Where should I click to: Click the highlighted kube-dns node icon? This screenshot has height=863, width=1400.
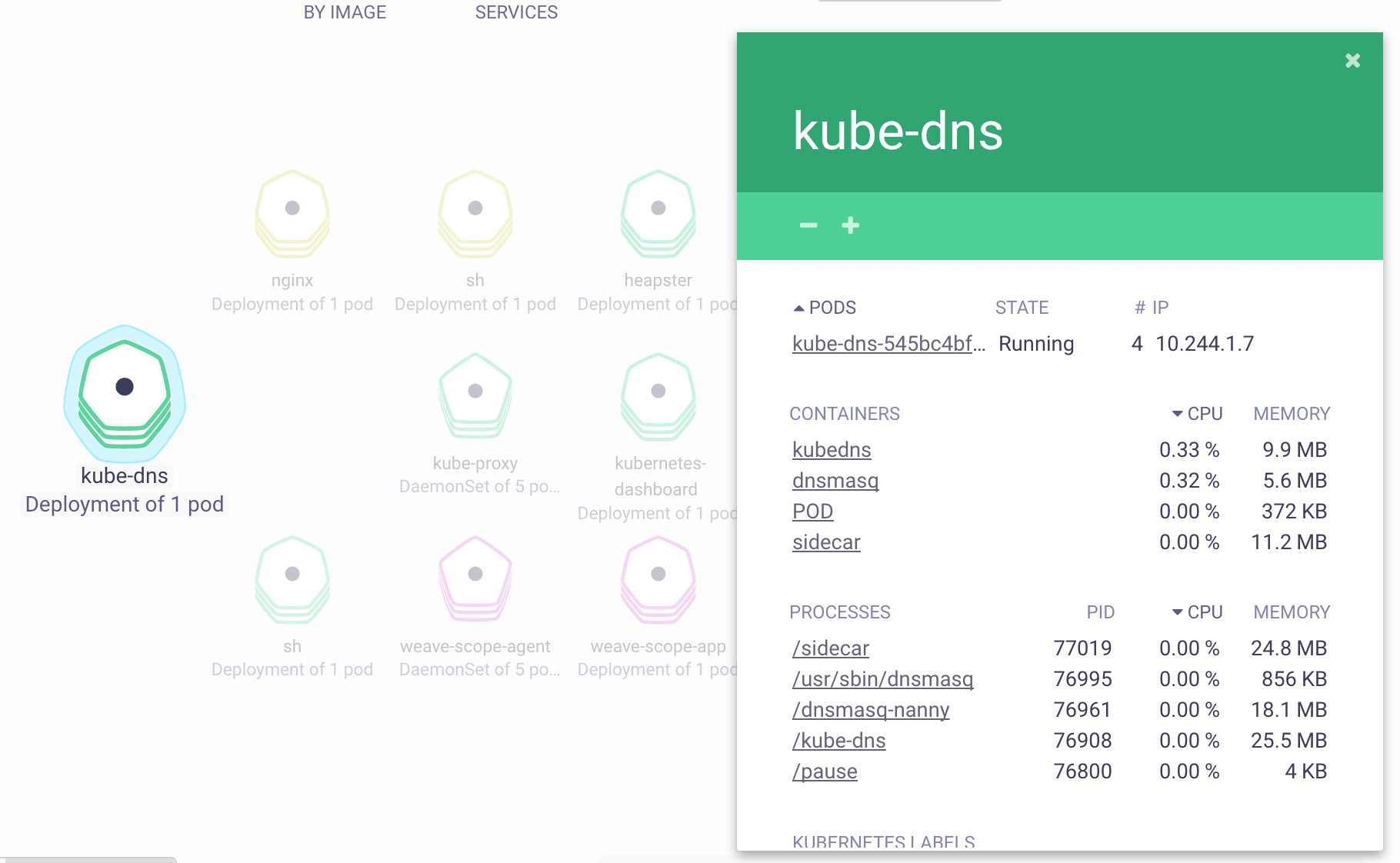point(125,392)
